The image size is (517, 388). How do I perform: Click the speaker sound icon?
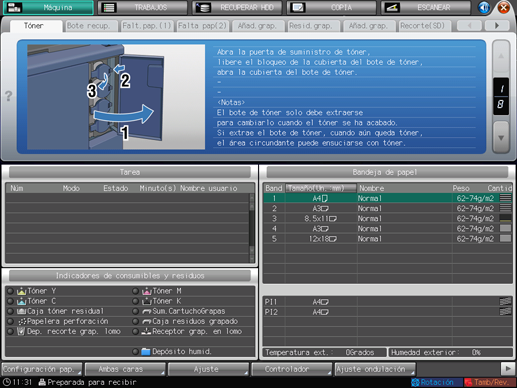tap(484, 7)
